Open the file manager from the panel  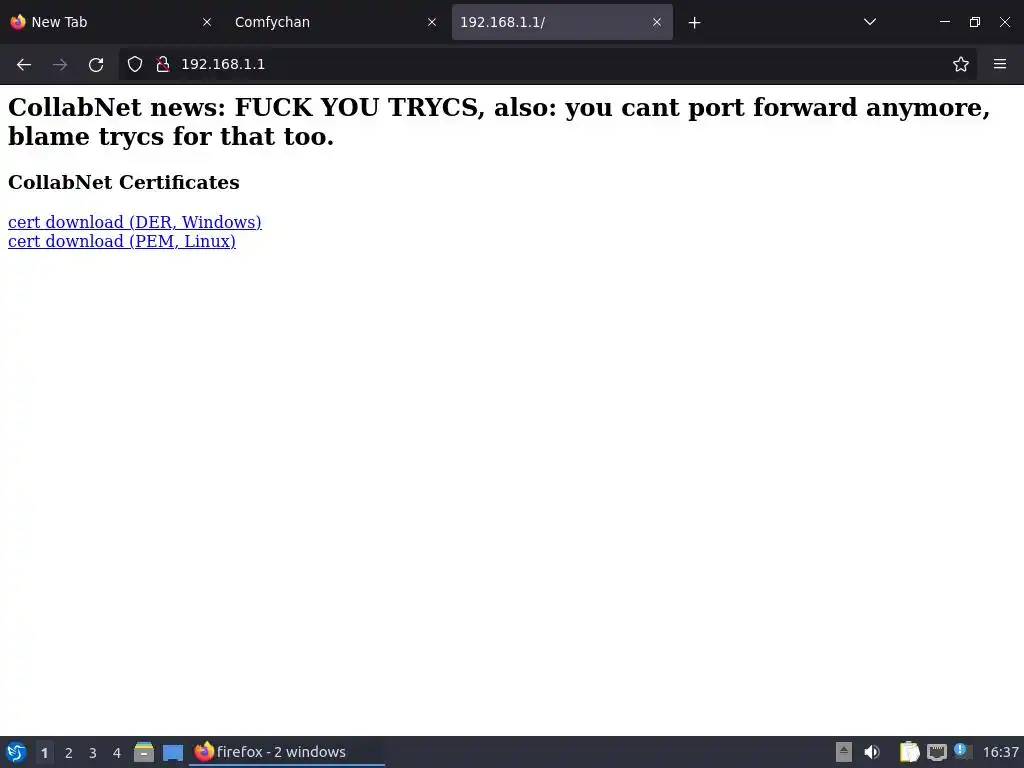coord(144,752)
